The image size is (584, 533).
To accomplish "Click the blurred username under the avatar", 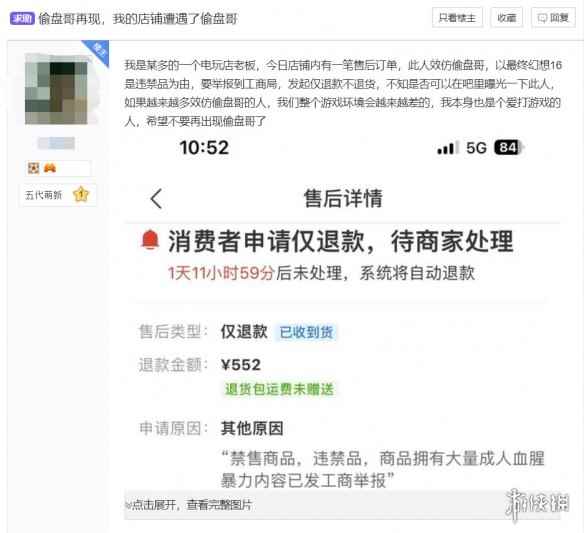I will pos(56,143).
